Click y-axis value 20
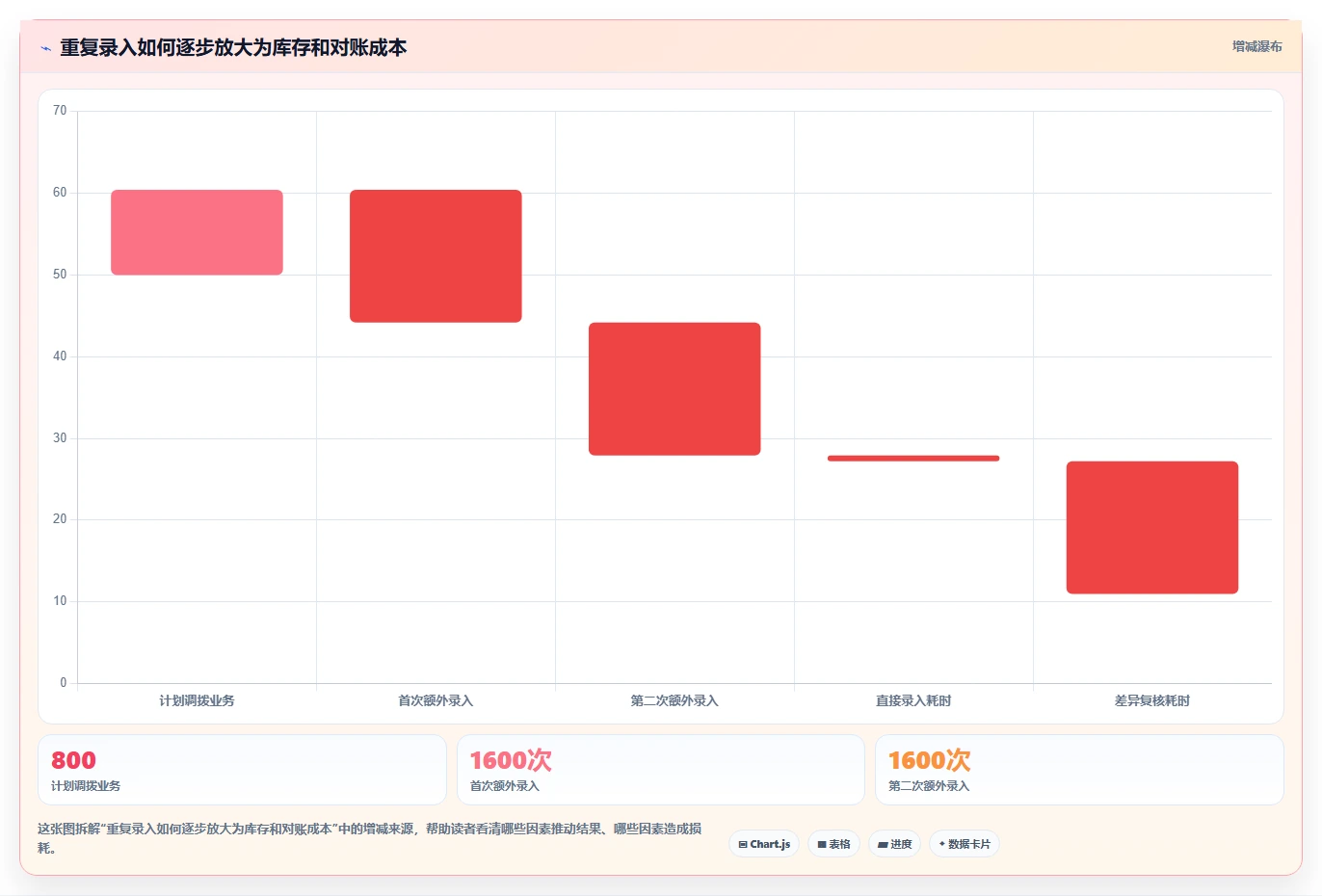1322x896 pixels. click(60, 519)
